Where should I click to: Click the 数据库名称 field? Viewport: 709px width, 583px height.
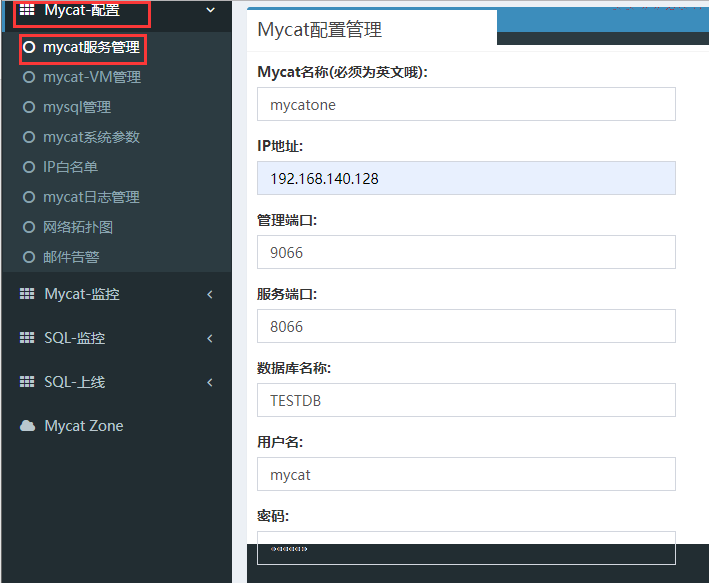tap(466, 400)
